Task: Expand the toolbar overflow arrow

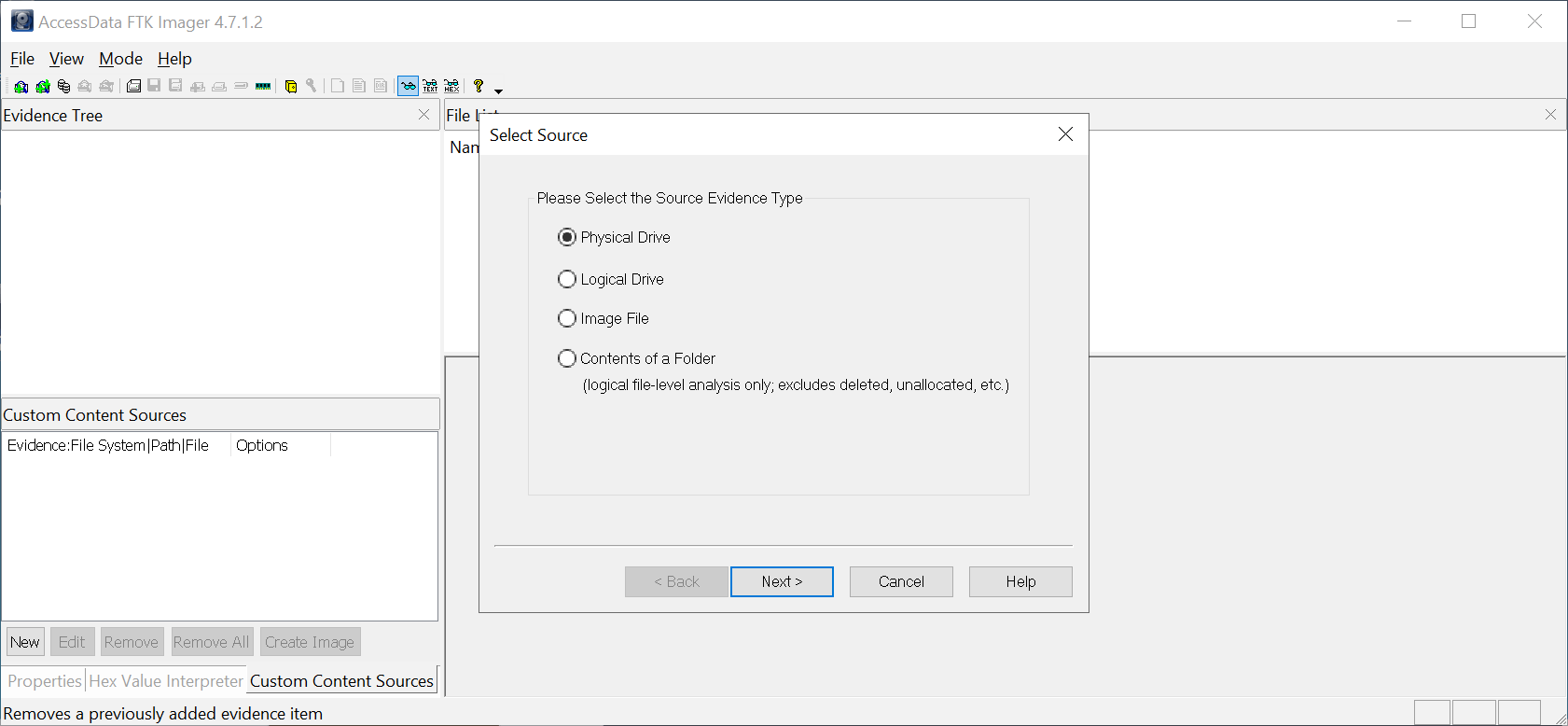Action: (x=498, y=91)
